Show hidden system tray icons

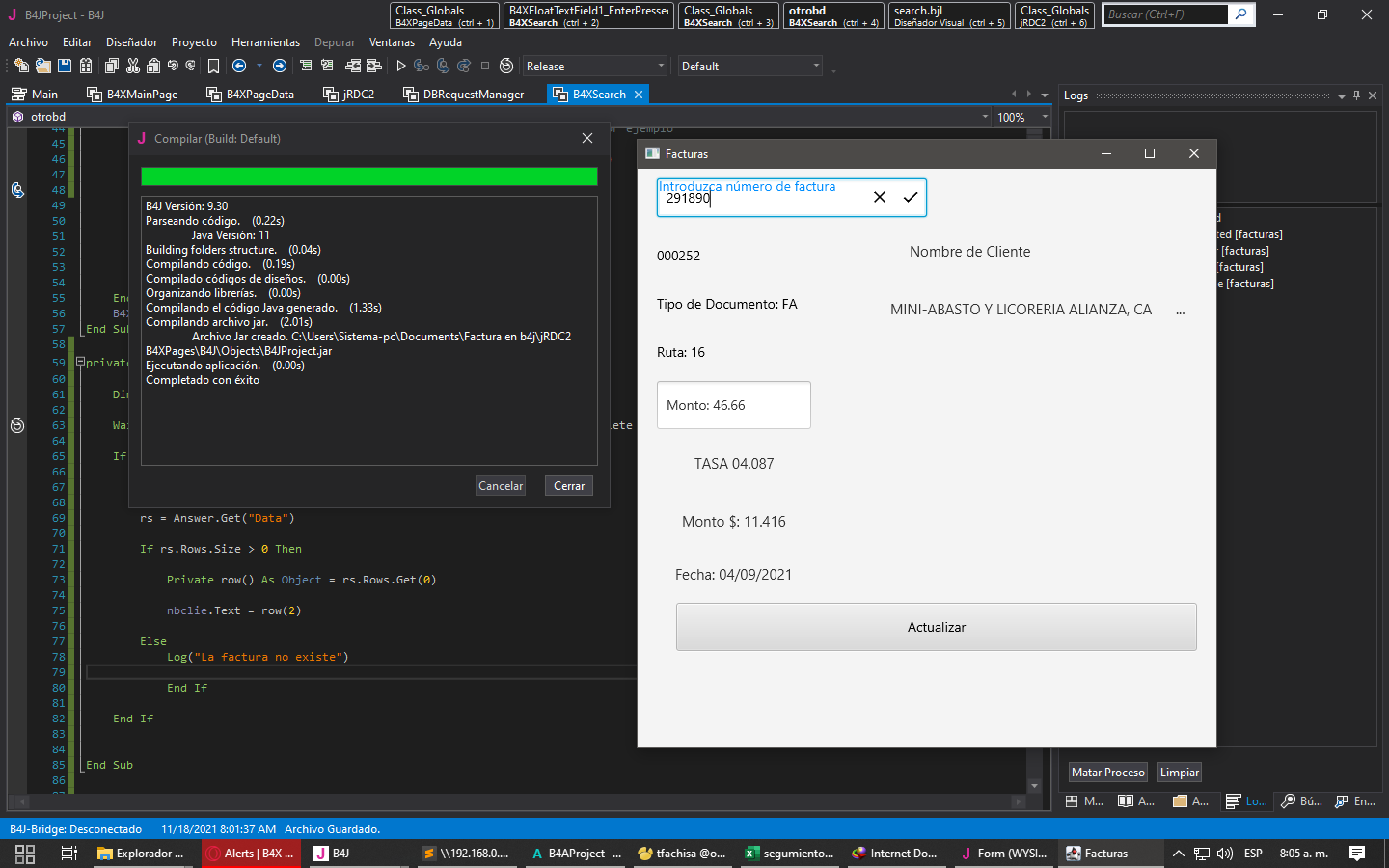(1178, 854)
